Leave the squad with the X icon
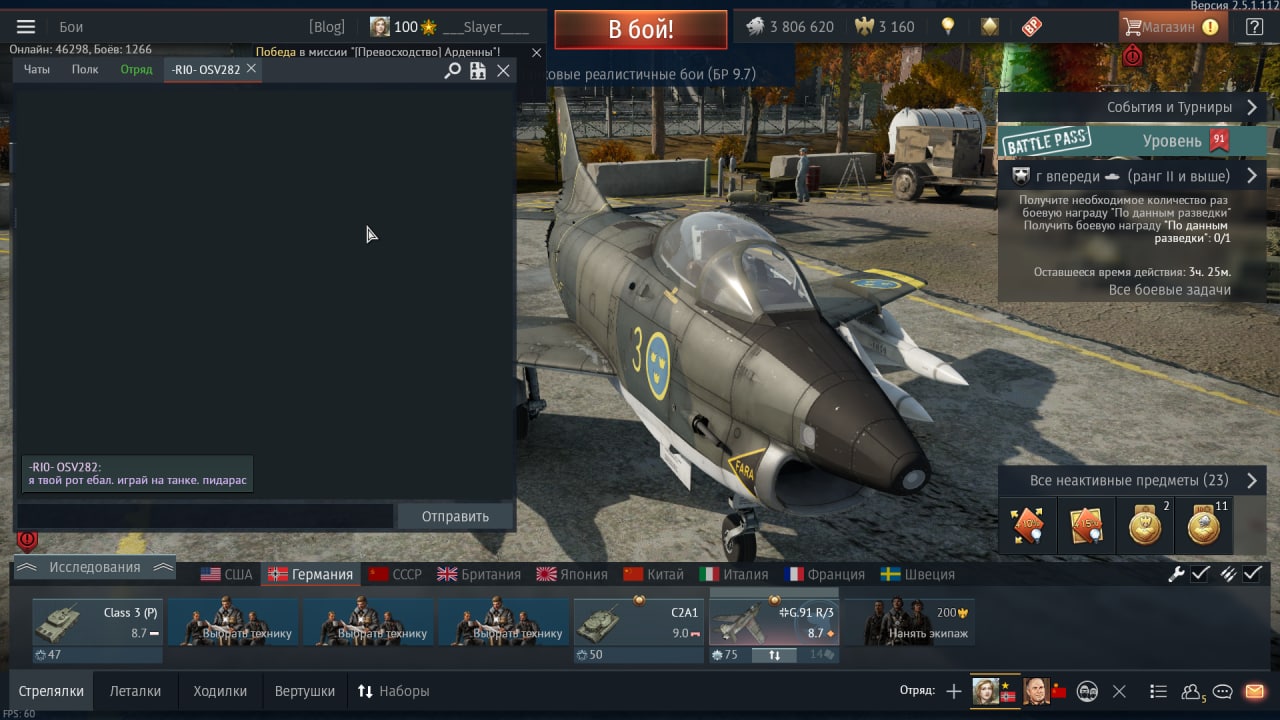 (1120, 691)
